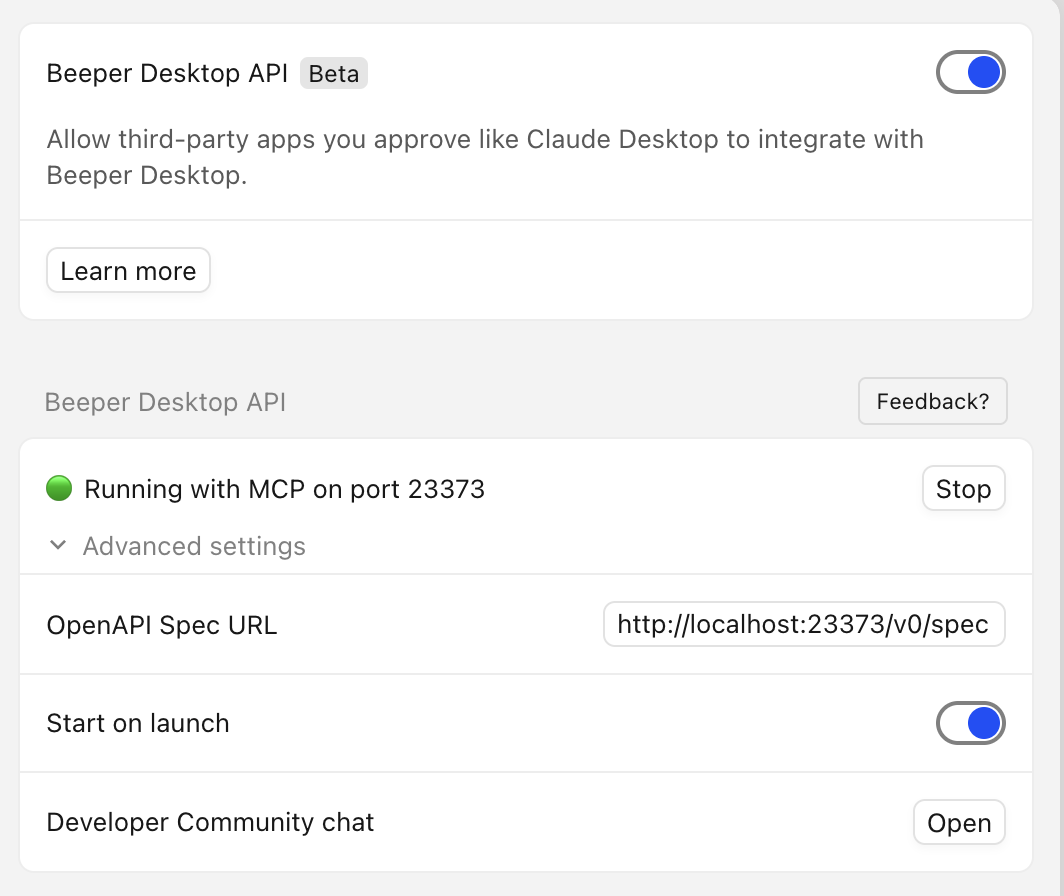The height and width of the screenshot is (896, 1064).
Task: Open the Developer Community chat
Action: click(x=959, y=823)
